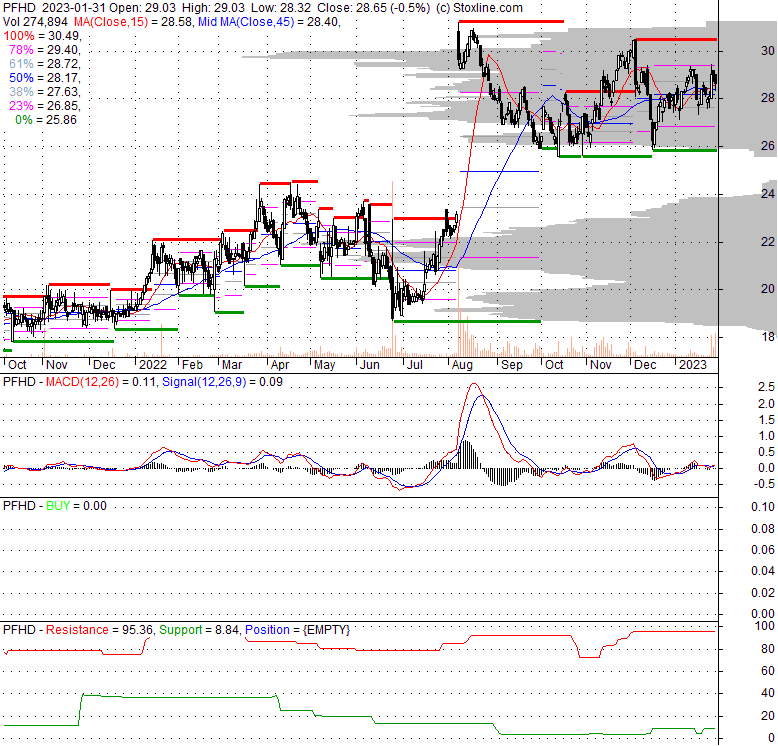778x746 pixels.
Task: Click the 2.5 MACD axis label
Action: coord(766,387)
